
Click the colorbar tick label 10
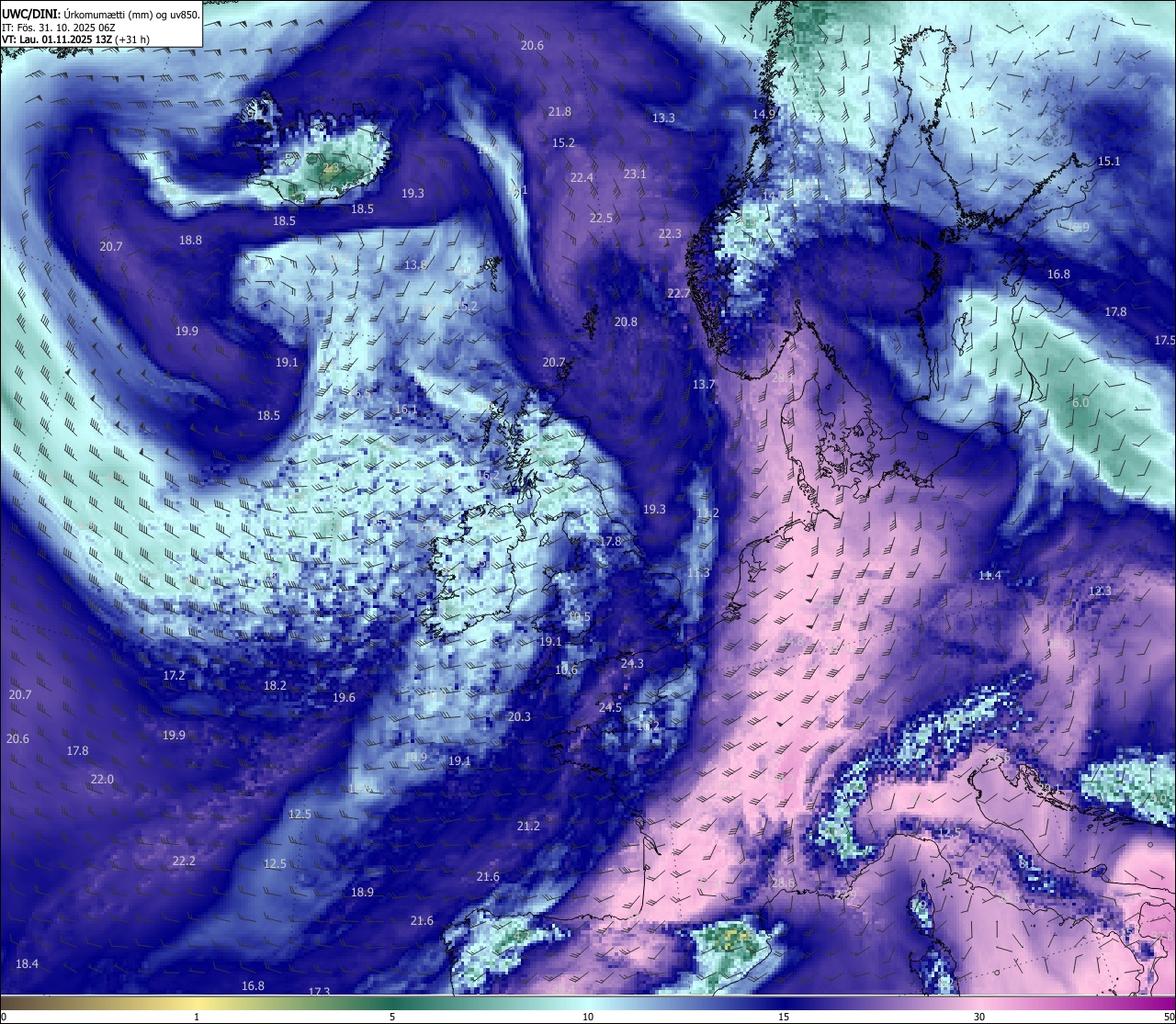point(588,1016)
